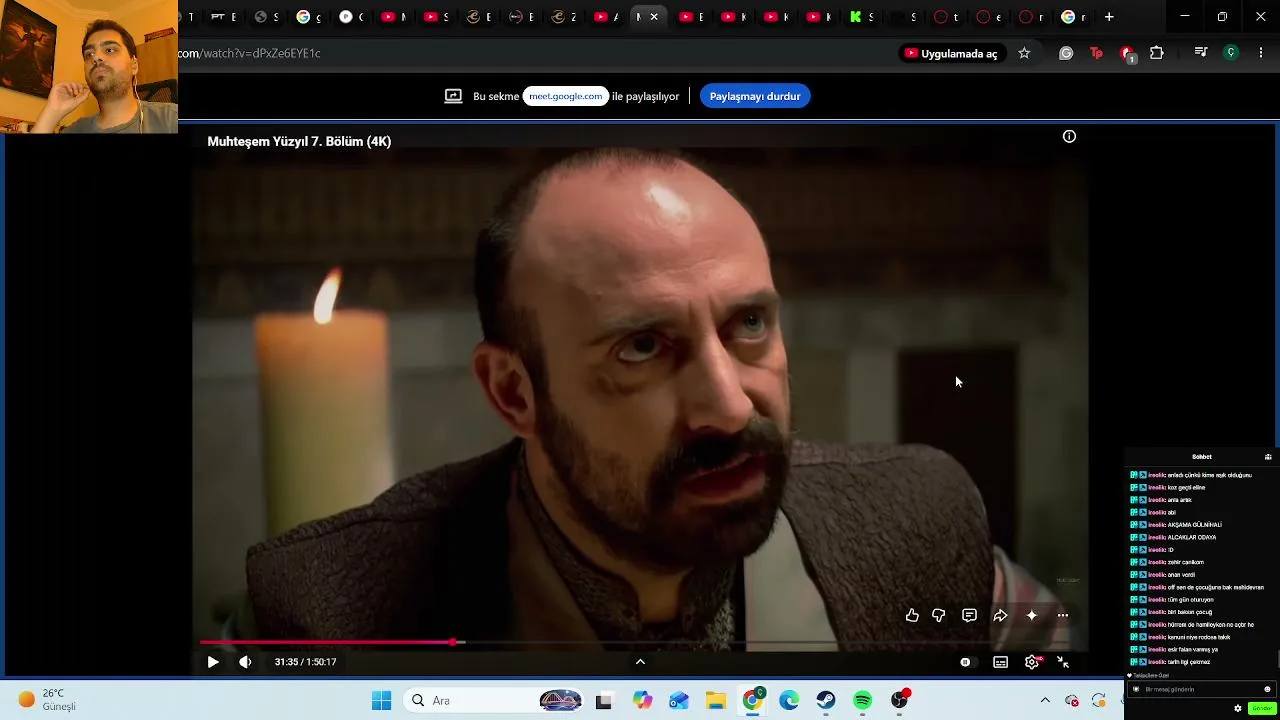
Task: Mute the video with the volume icon
Action: 245,662
